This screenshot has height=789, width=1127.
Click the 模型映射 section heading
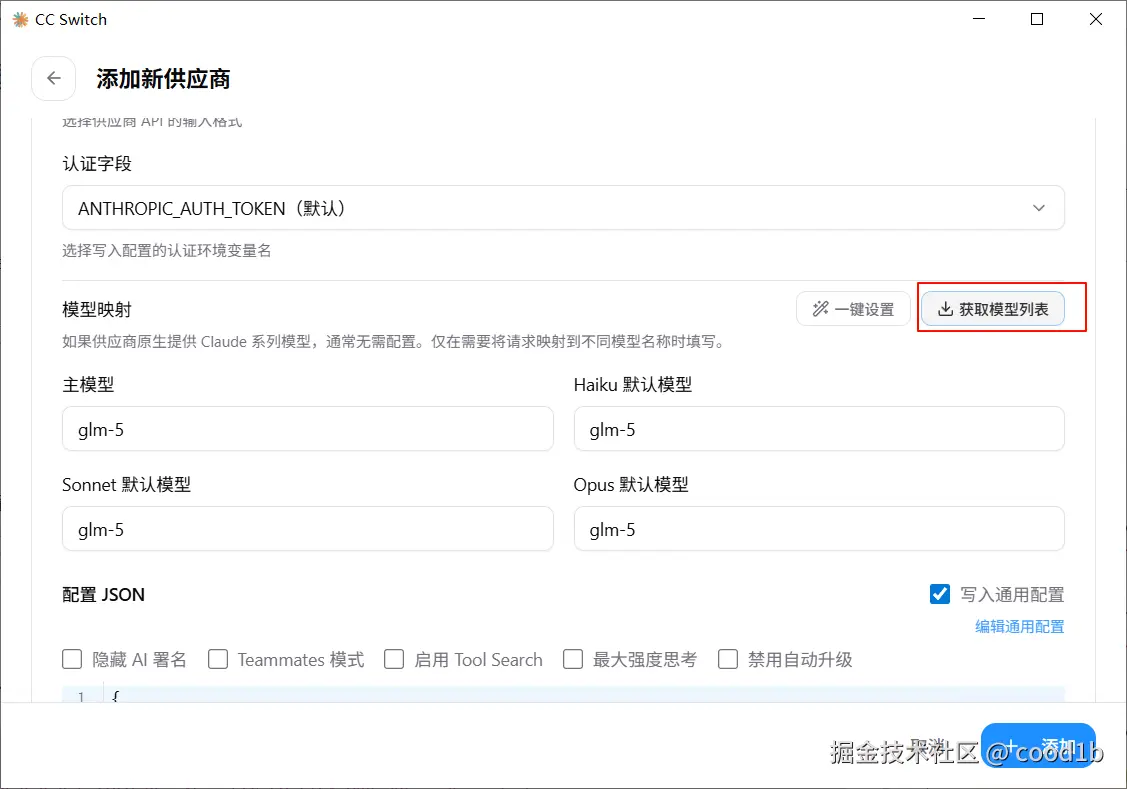tap(97, 310)
